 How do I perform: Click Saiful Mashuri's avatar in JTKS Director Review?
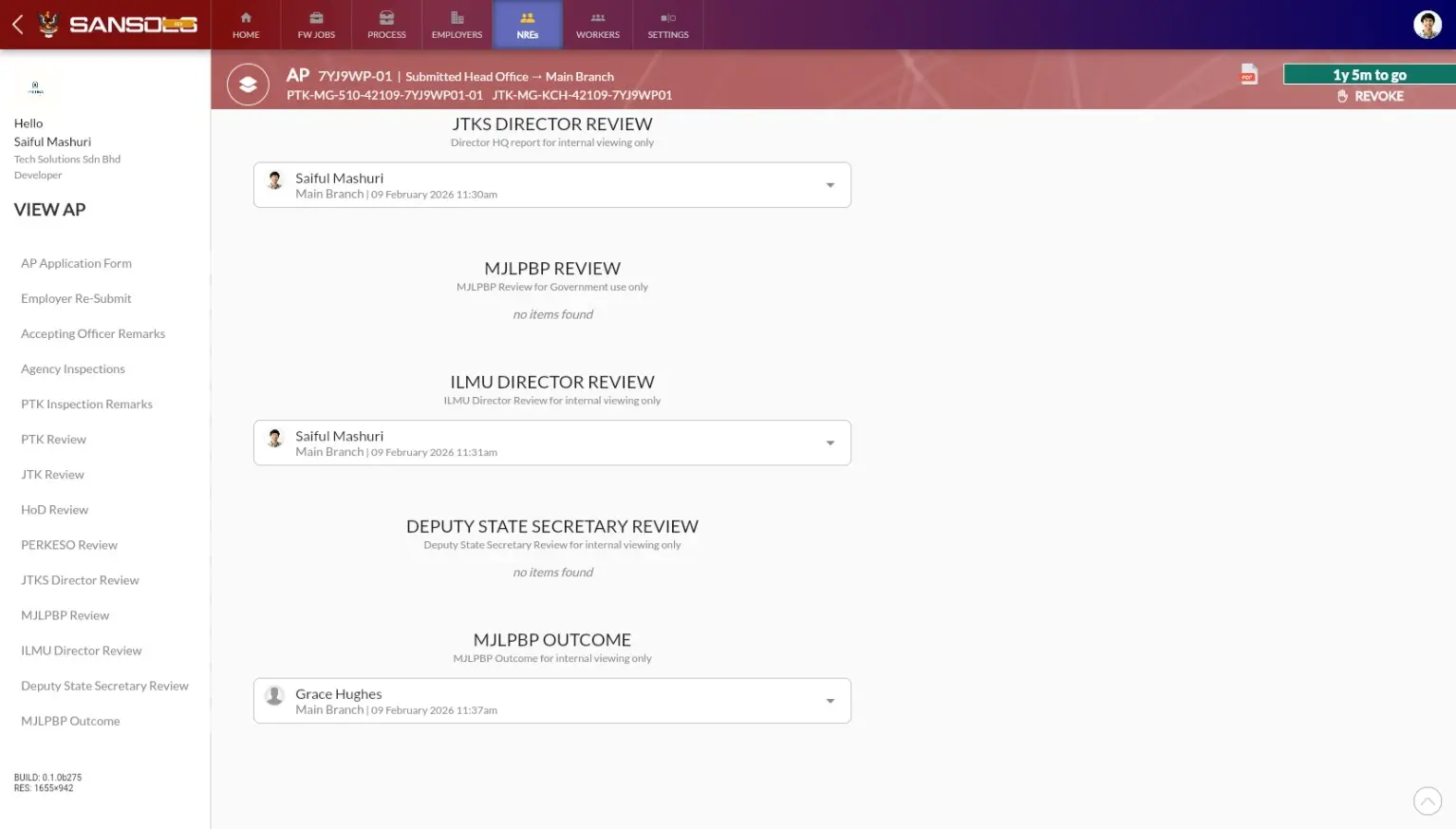click(275, 180)
